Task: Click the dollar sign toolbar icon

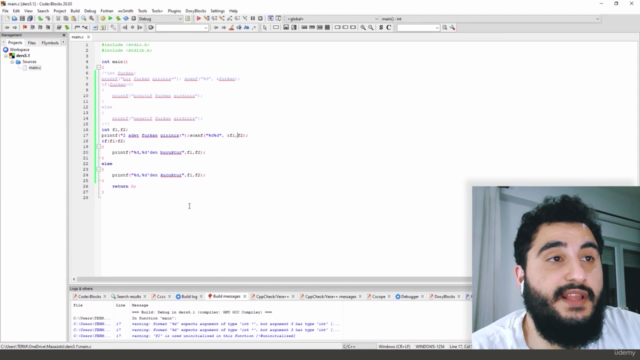Action: click(x=381, y=27)
